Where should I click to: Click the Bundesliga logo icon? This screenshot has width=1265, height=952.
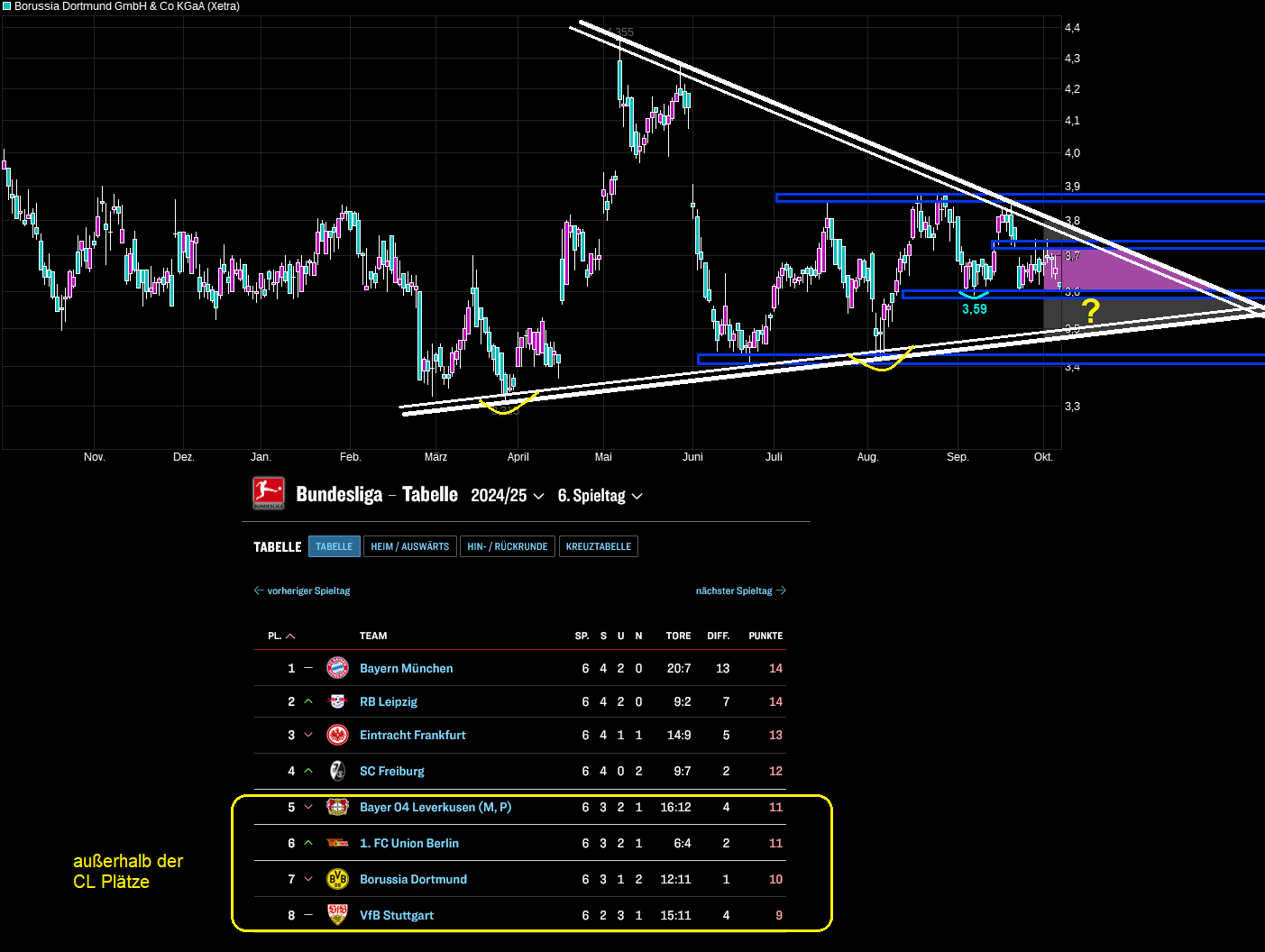pyautogui.click(x=269, y=494)
